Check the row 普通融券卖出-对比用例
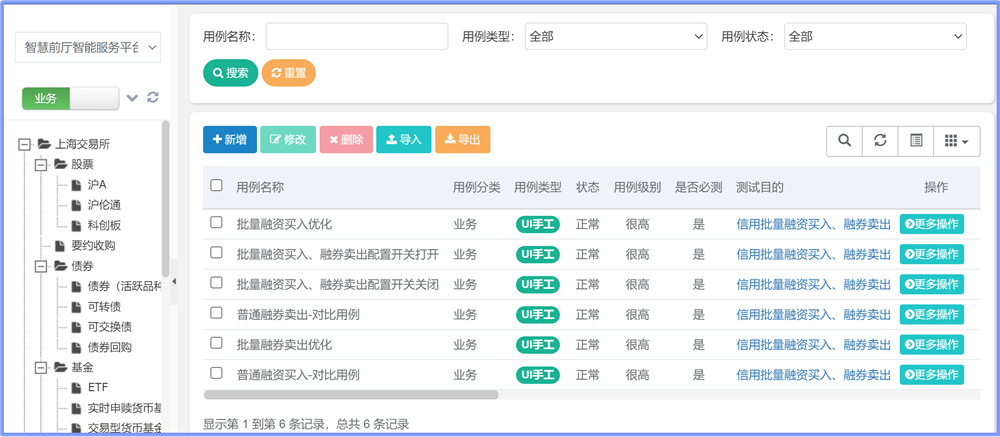Image resolution: width=1000 pixels, height=437 pixels. 216,313
